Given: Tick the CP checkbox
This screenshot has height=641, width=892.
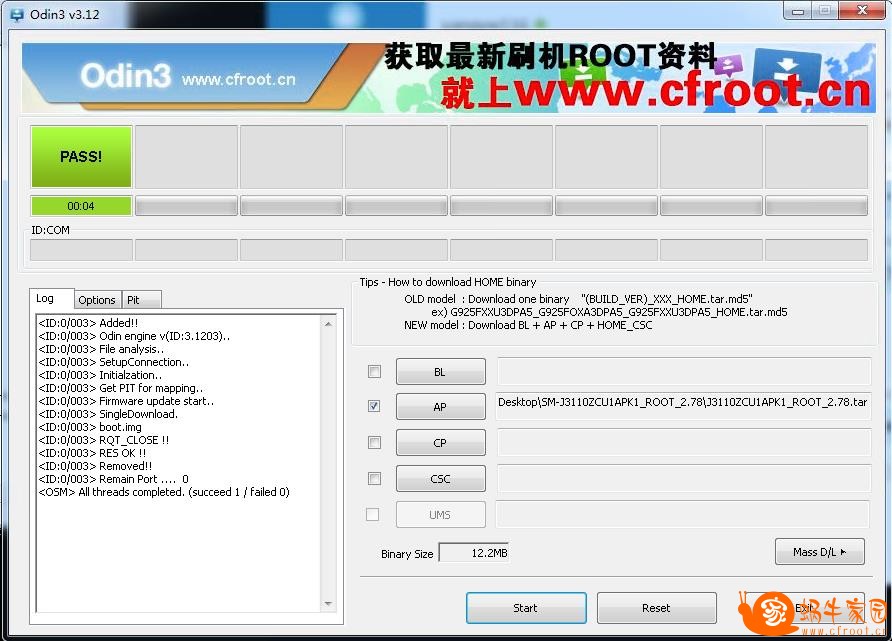Looking at the screenshot, I should [x=374, y=442].
